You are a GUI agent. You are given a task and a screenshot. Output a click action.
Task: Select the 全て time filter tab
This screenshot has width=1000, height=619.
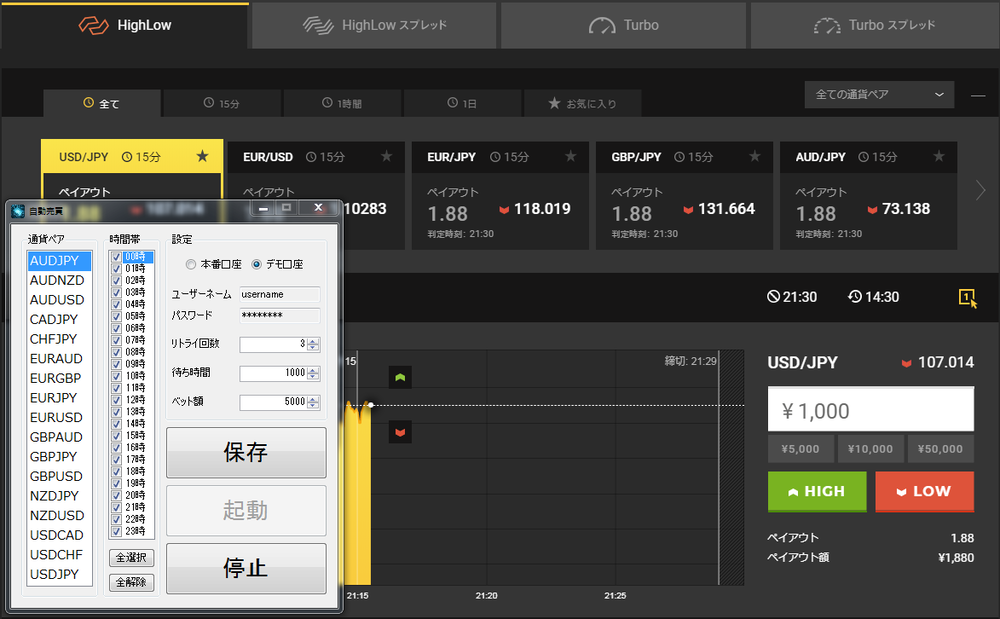pos(102,103)
